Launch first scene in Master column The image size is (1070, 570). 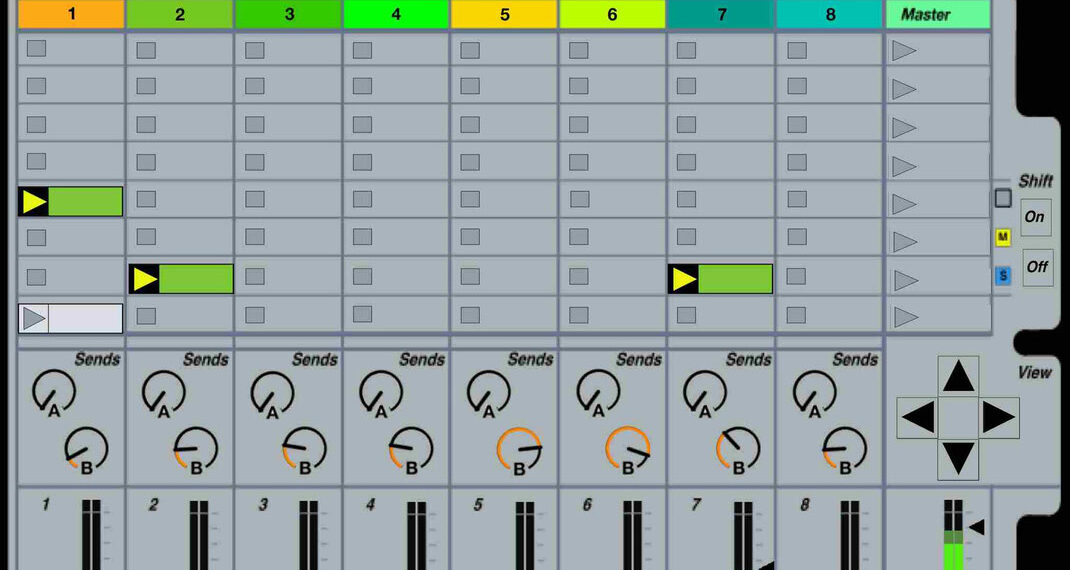904,51
